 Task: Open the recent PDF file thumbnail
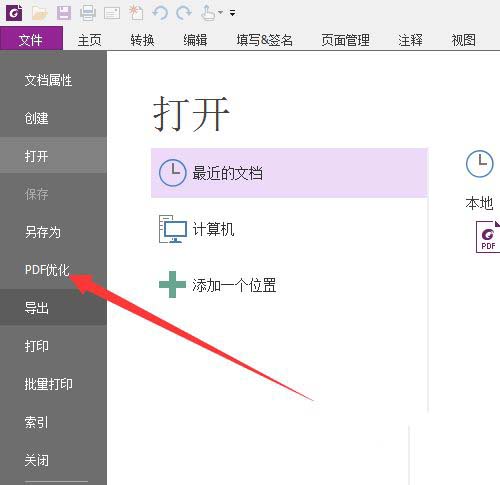pos(488,237)
